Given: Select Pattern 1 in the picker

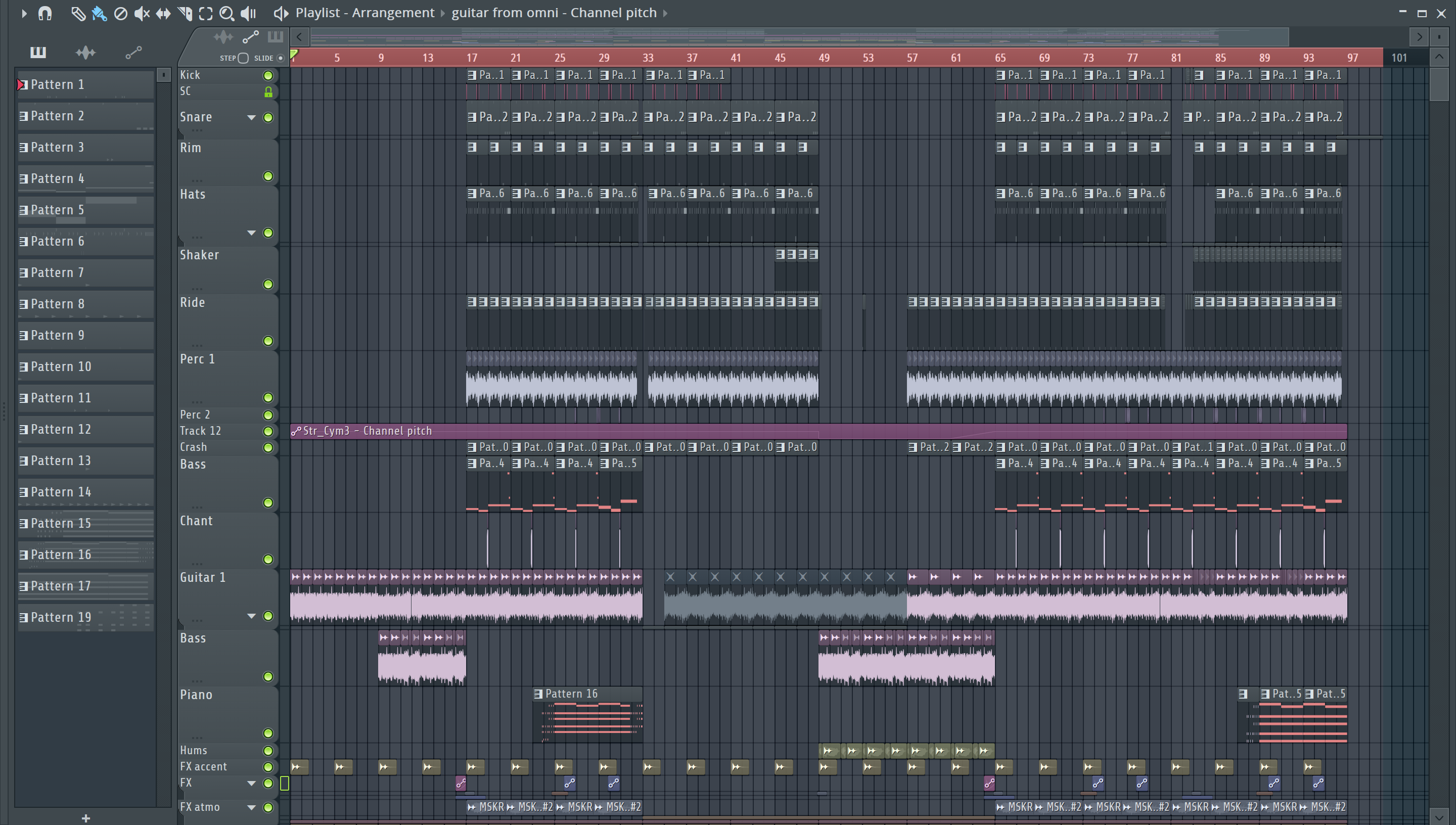Looking at the screenshot, I should 85,84.
